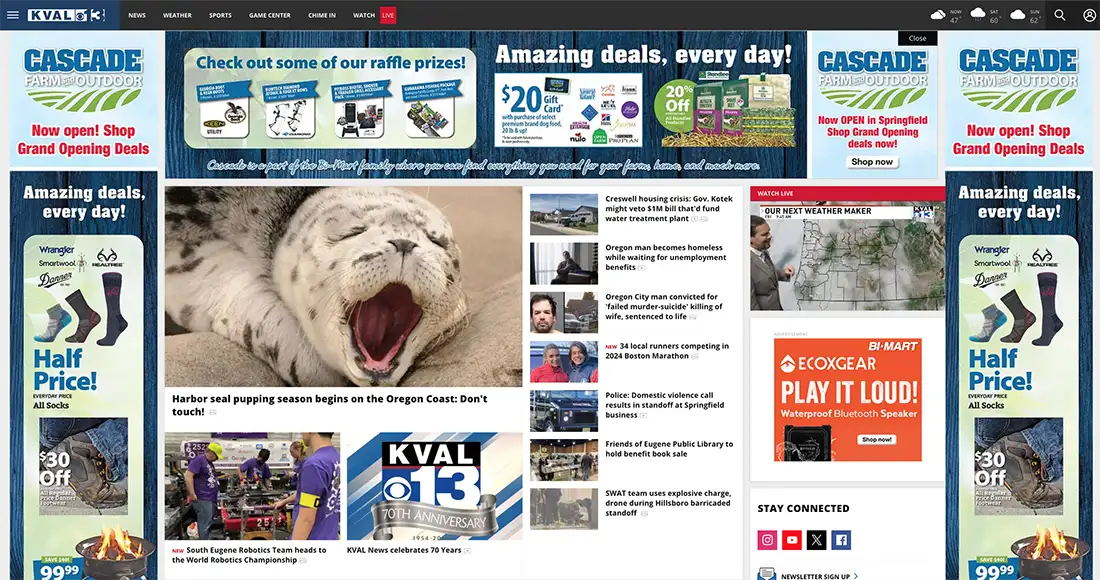Click the homeless Oregon man thumbnail
Screen dimensions: 1100x580
[x=564, y=264]
